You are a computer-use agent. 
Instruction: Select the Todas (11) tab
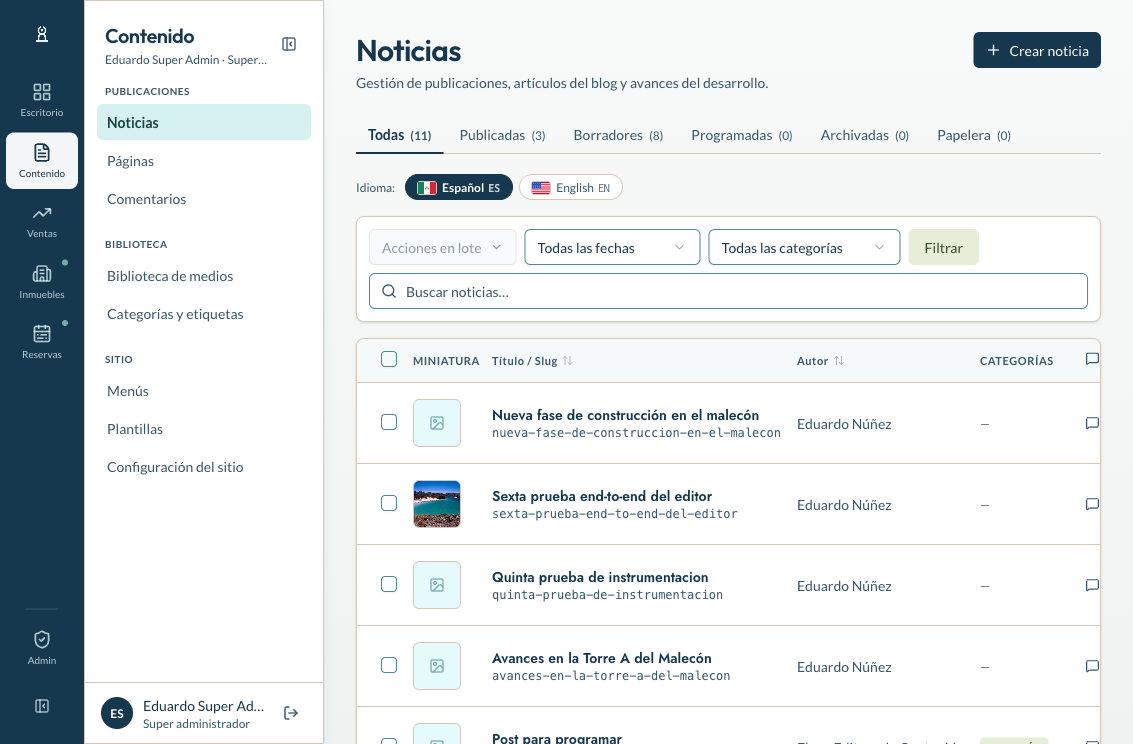coord(400,135)
